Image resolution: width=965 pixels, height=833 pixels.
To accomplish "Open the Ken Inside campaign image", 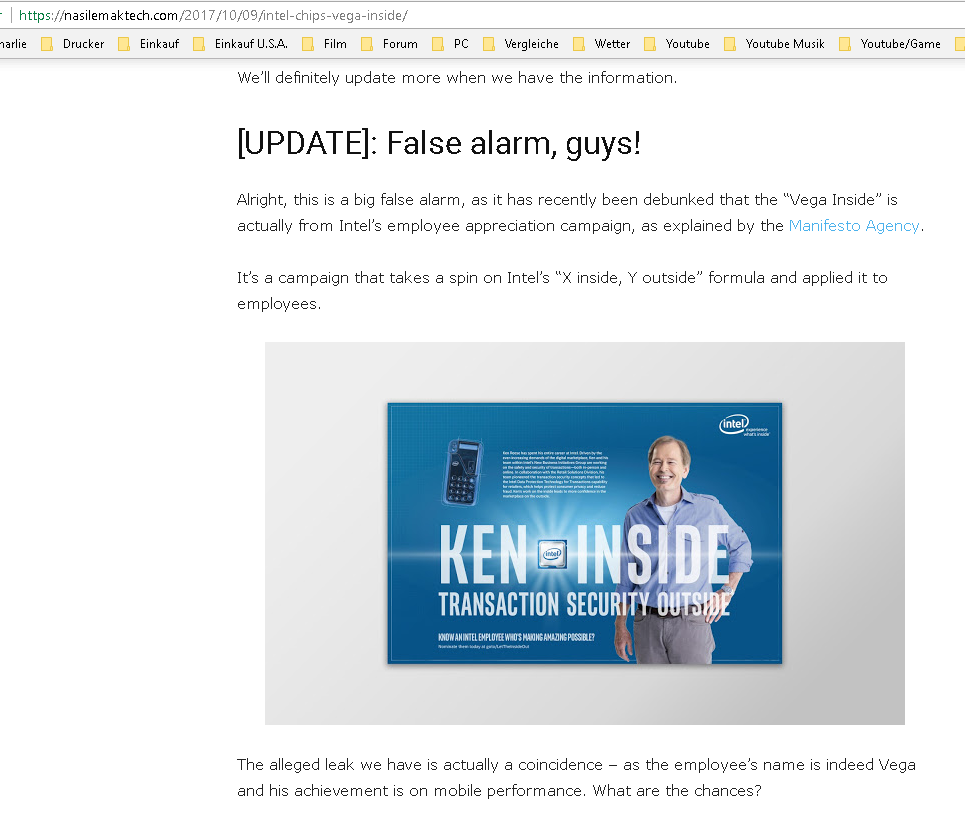I will 585,533.
